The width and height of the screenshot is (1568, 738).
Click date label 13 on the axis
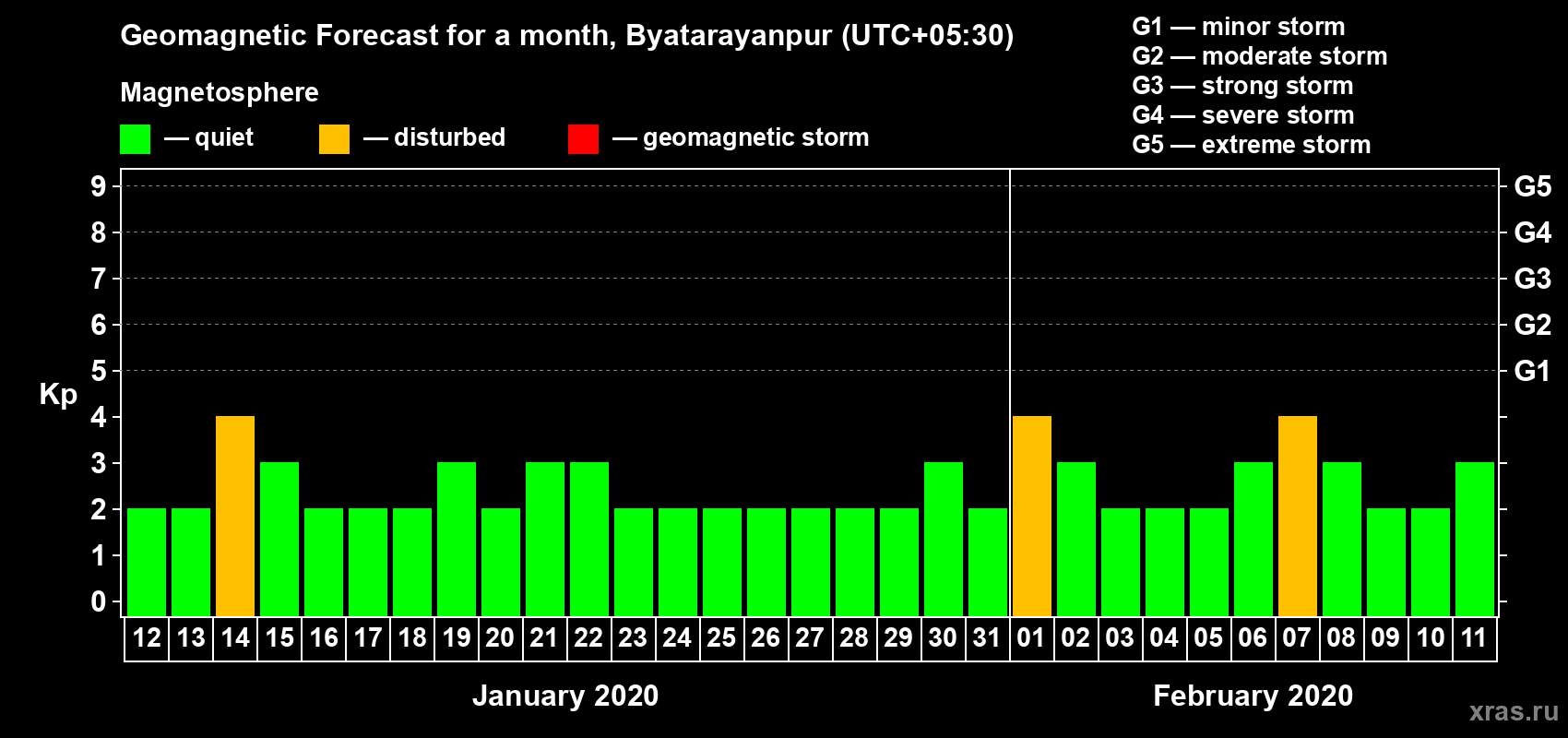coord(191,637)
